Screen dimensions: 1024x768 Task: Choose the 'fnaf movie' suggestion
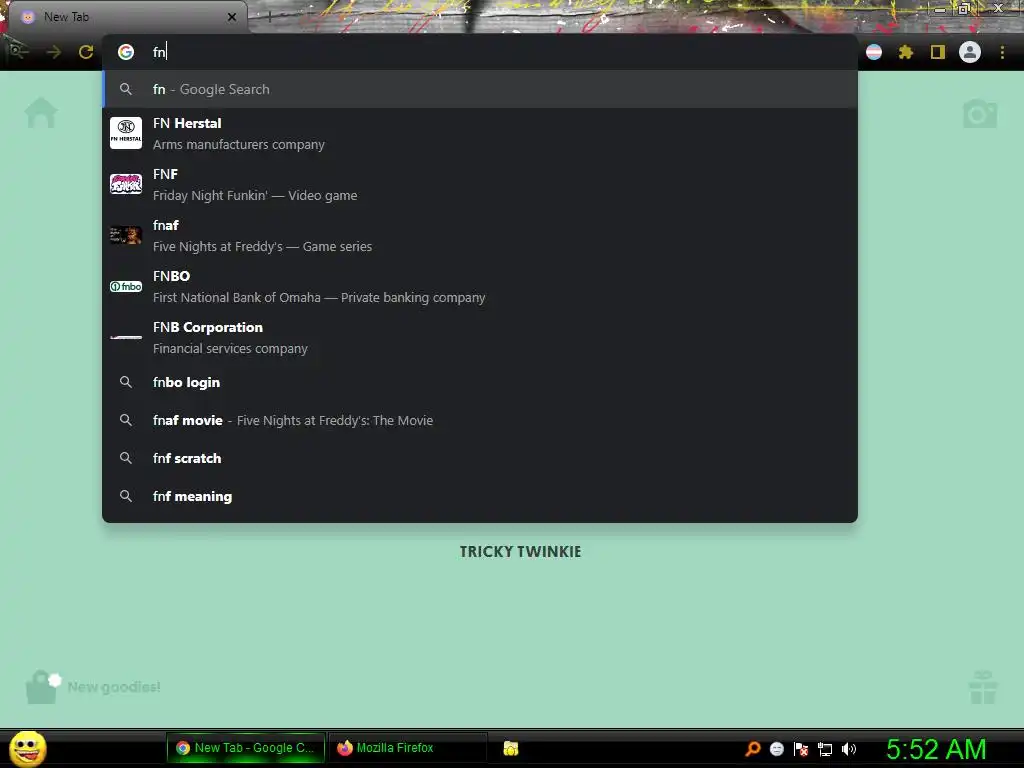[480, 420]
